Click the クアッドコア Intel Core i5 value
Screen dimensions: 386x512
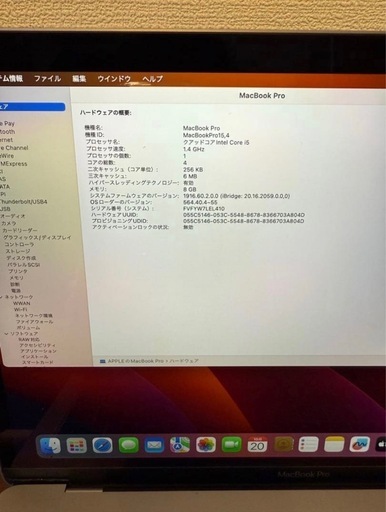pyautogui.click(x=216, y=142)
